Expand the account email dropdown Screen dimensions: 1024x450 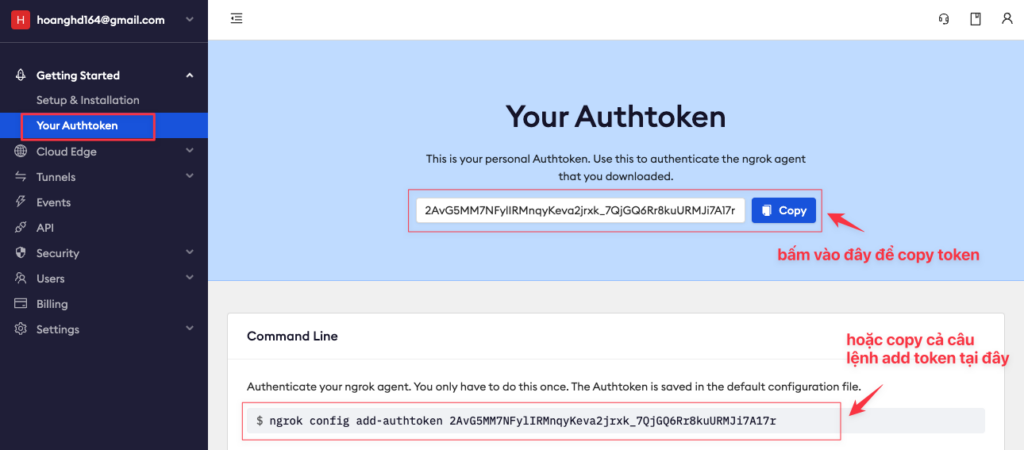click(189, 20)
